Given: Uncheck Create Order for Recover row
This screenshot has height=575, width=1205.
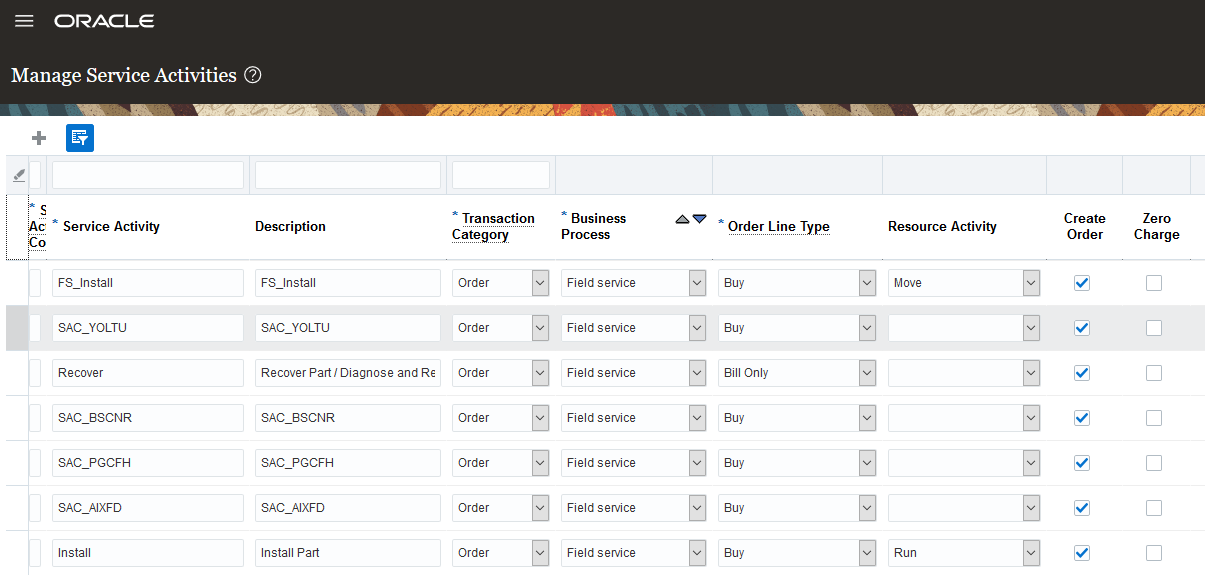Looking at the screenshot, I should 1081,373.
